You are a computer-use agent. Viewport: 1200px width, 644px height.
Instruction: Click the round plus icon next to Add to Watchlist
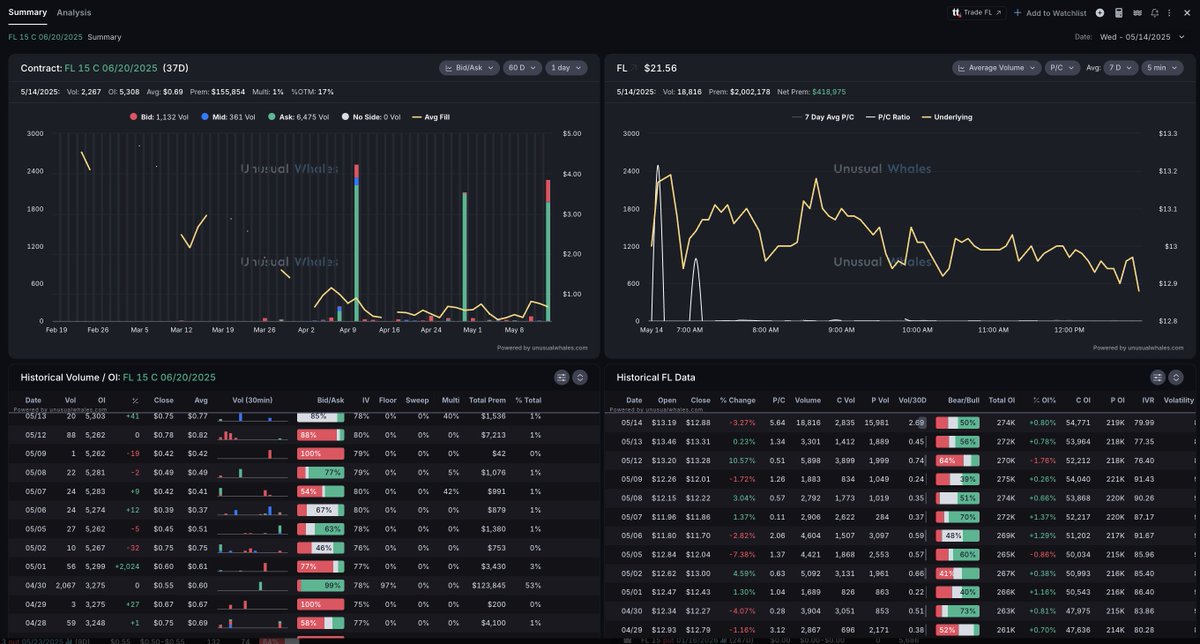(x=1100, y=13)
